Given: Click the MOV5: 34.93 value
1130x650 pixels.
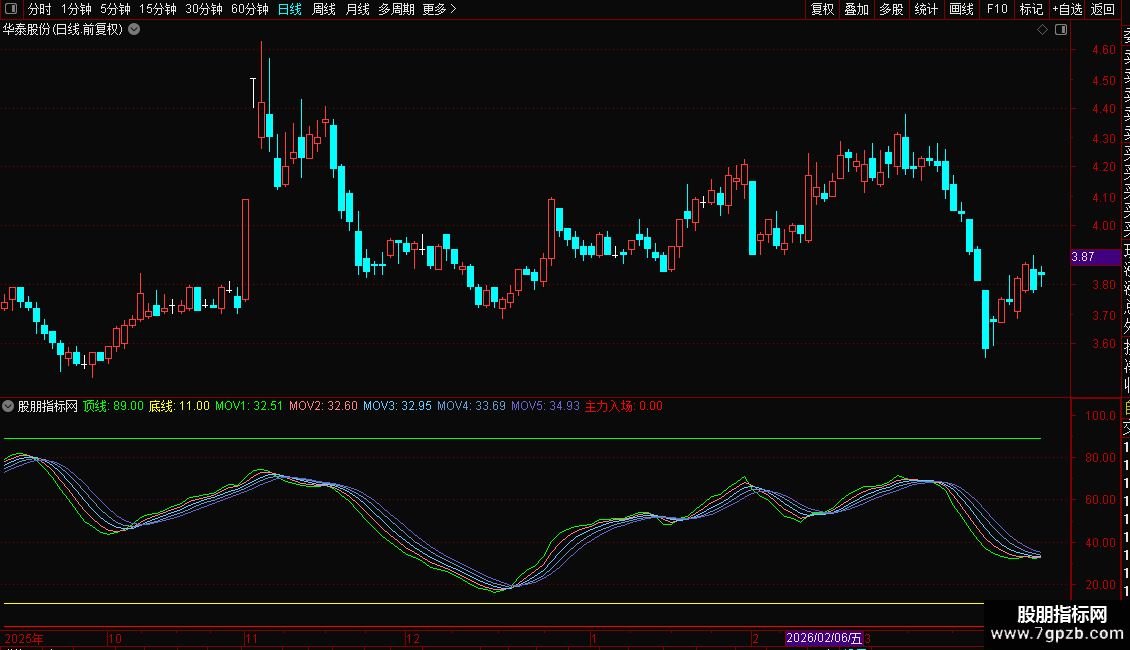Looking at the screenshot, I should [546, 406].
